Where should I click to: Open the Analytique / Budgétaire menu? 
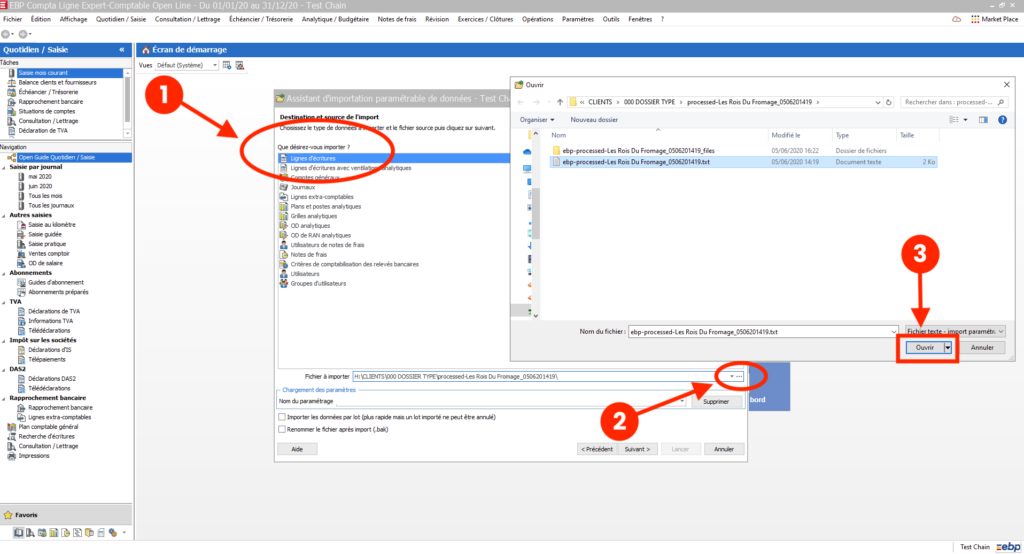click(335, 20)
